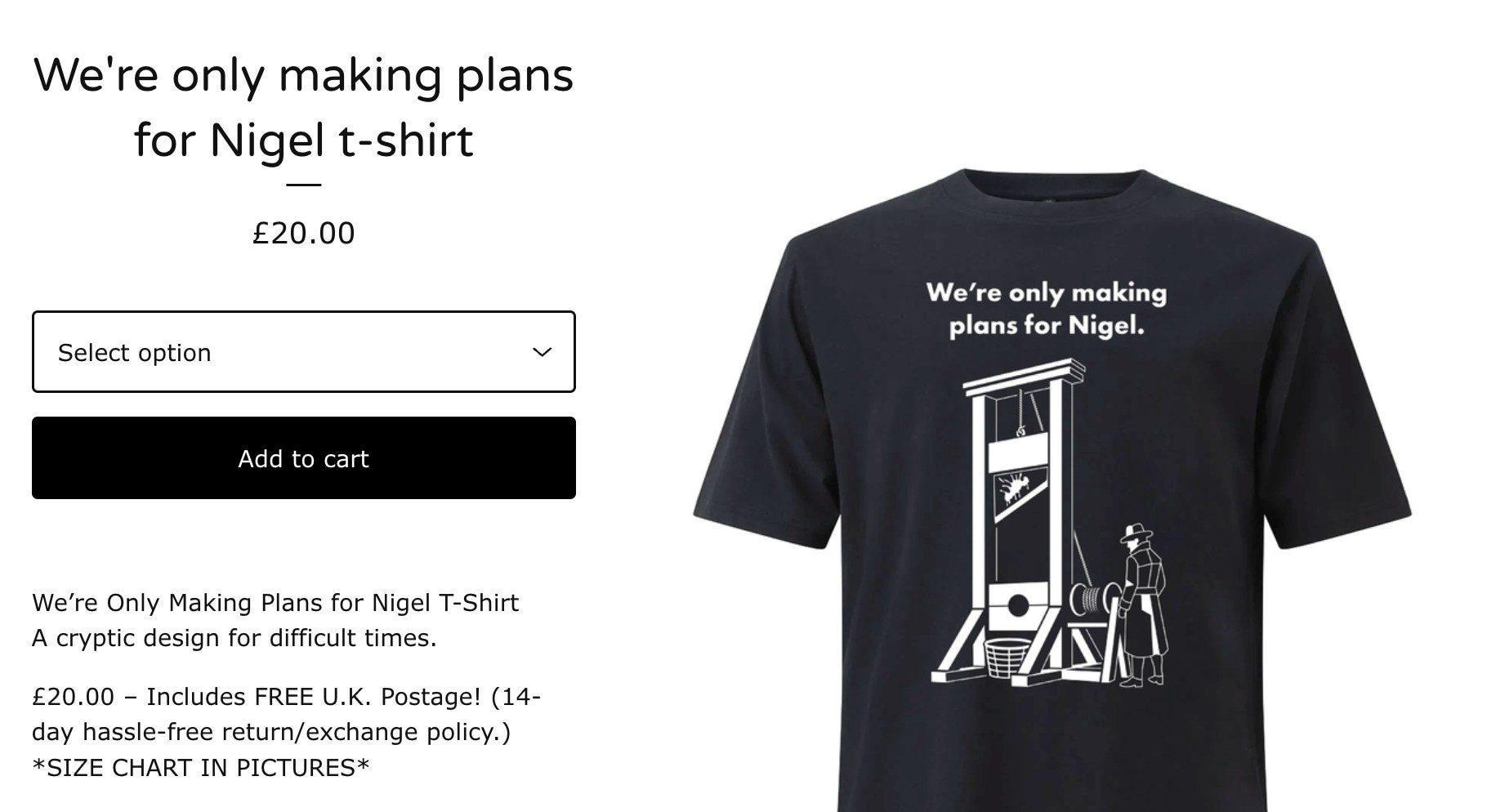Click the FREE U.K. Postage text
This screenshot has height=812, width=1487.
(x=368, y=697)
